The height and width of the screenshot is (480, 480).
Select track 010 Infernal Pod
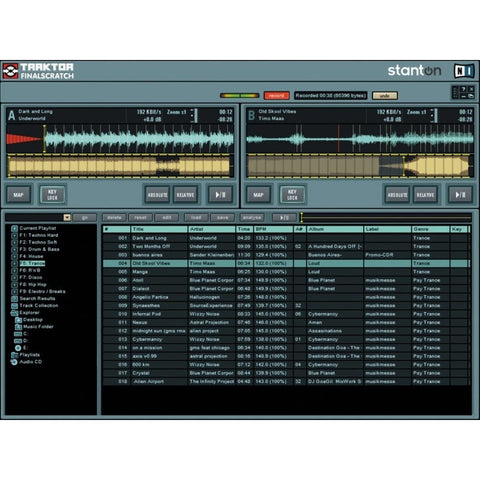coord(286,314)
